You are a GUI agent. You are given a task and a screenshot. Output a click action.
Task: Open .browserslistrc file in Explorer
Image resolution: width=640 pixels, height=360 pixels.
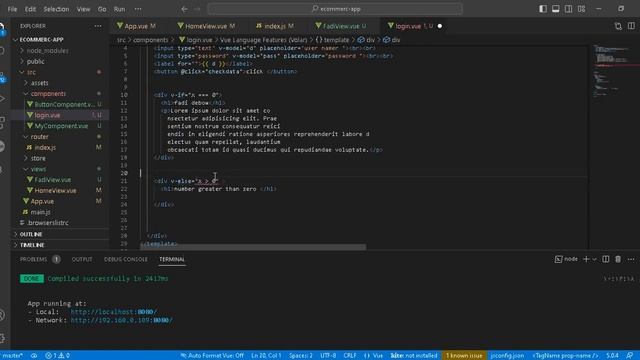click(48, 223)
